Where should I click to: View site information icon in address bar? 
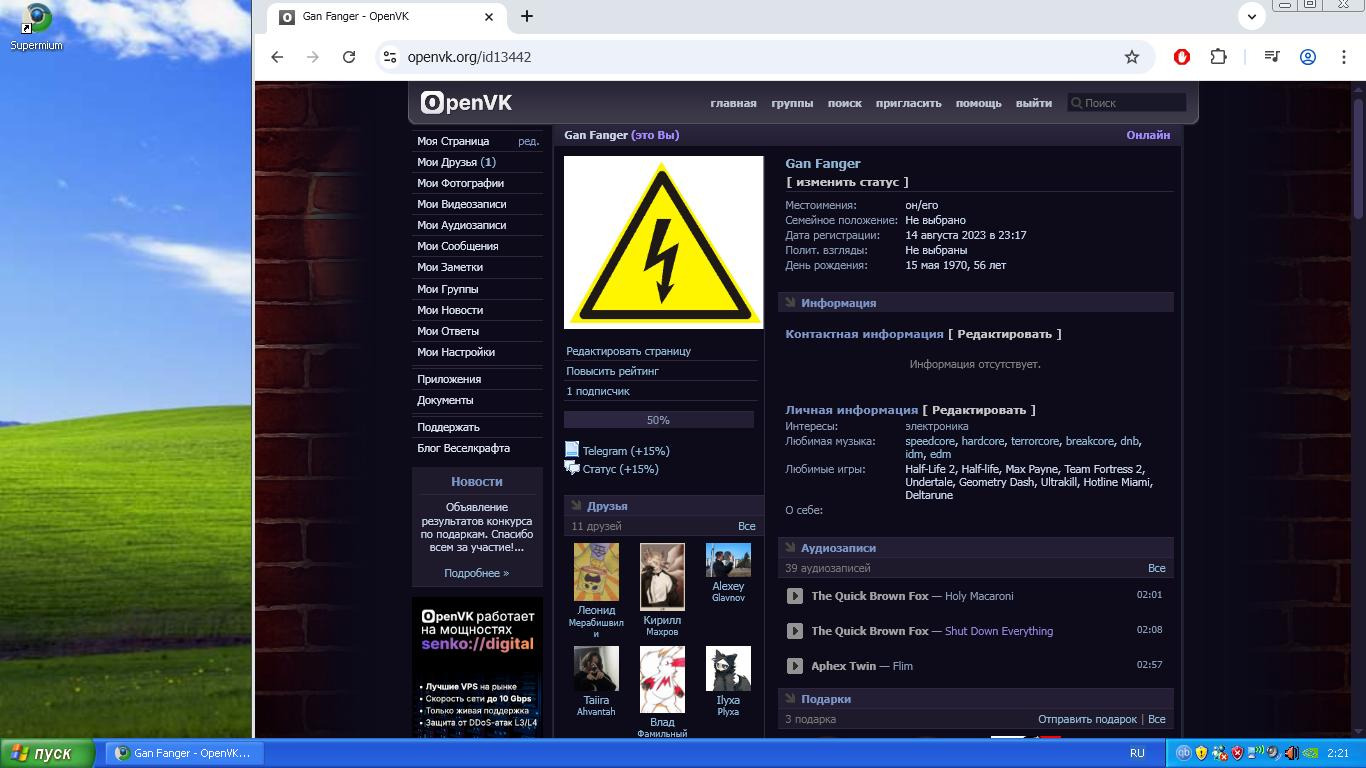pyautogui.click(x=390, y=57)
